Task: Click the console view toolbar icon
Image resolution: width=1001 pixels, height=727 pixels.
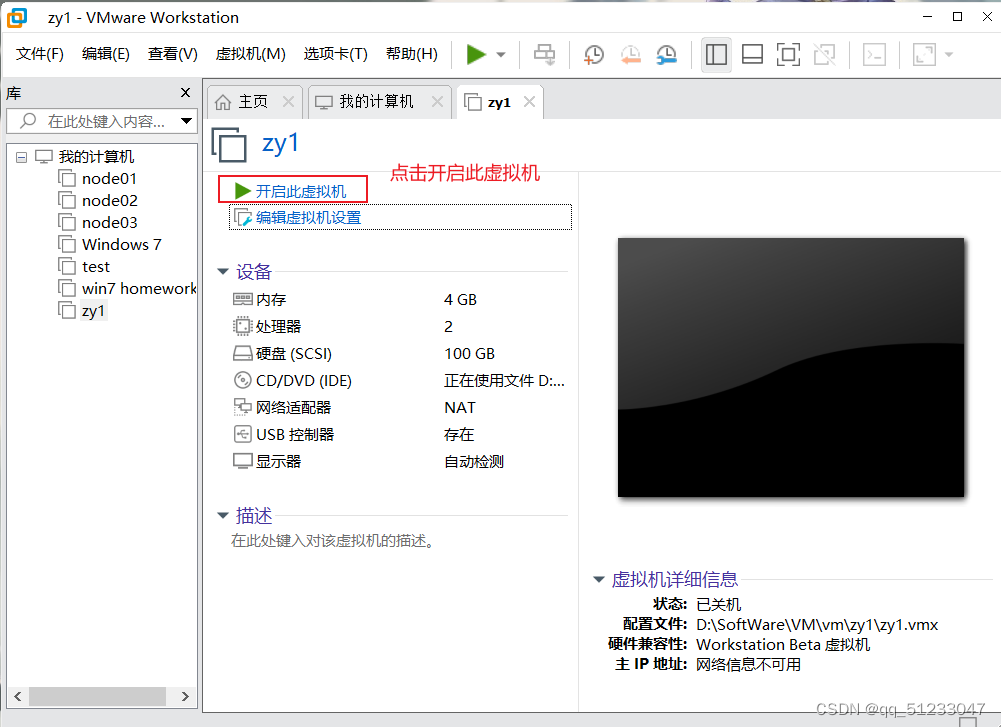Action: tap(874, 54)
